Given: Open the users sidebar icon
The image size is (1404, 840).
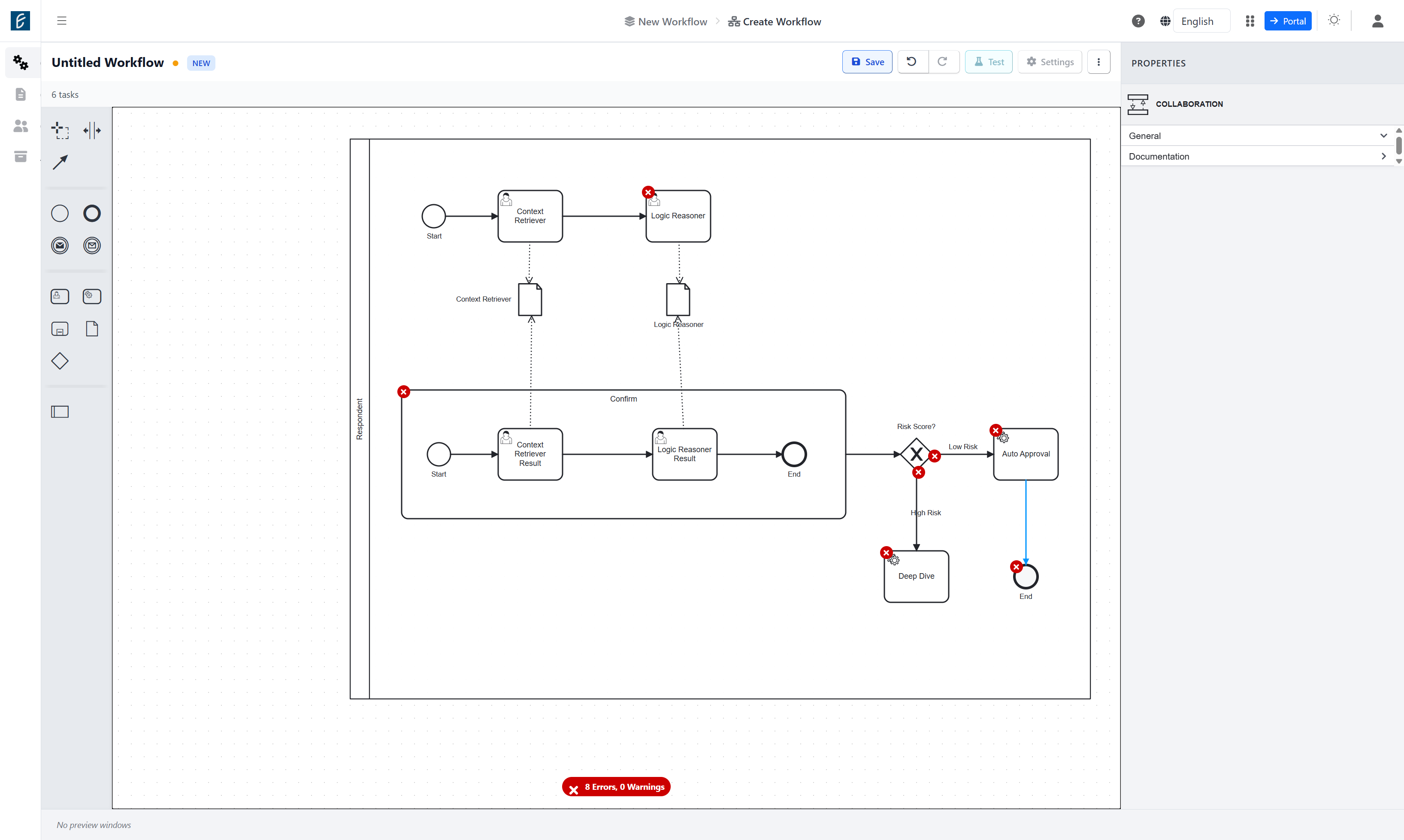Looking at the screenshot, I should coord(20,126).
